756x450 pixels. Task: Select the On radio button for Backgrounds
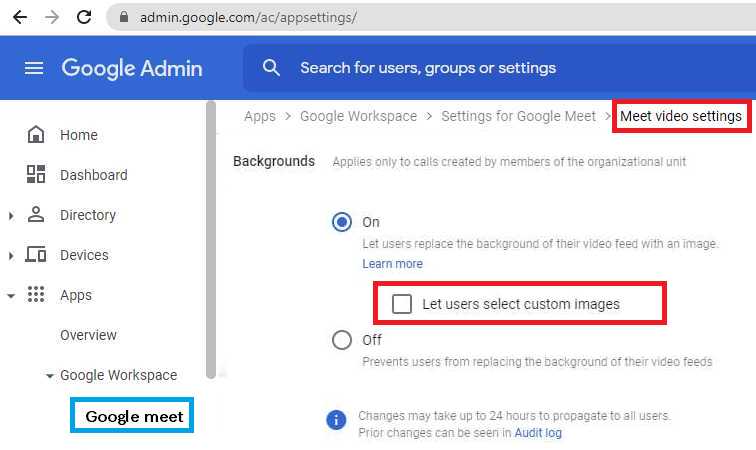[x=342, y=222]
